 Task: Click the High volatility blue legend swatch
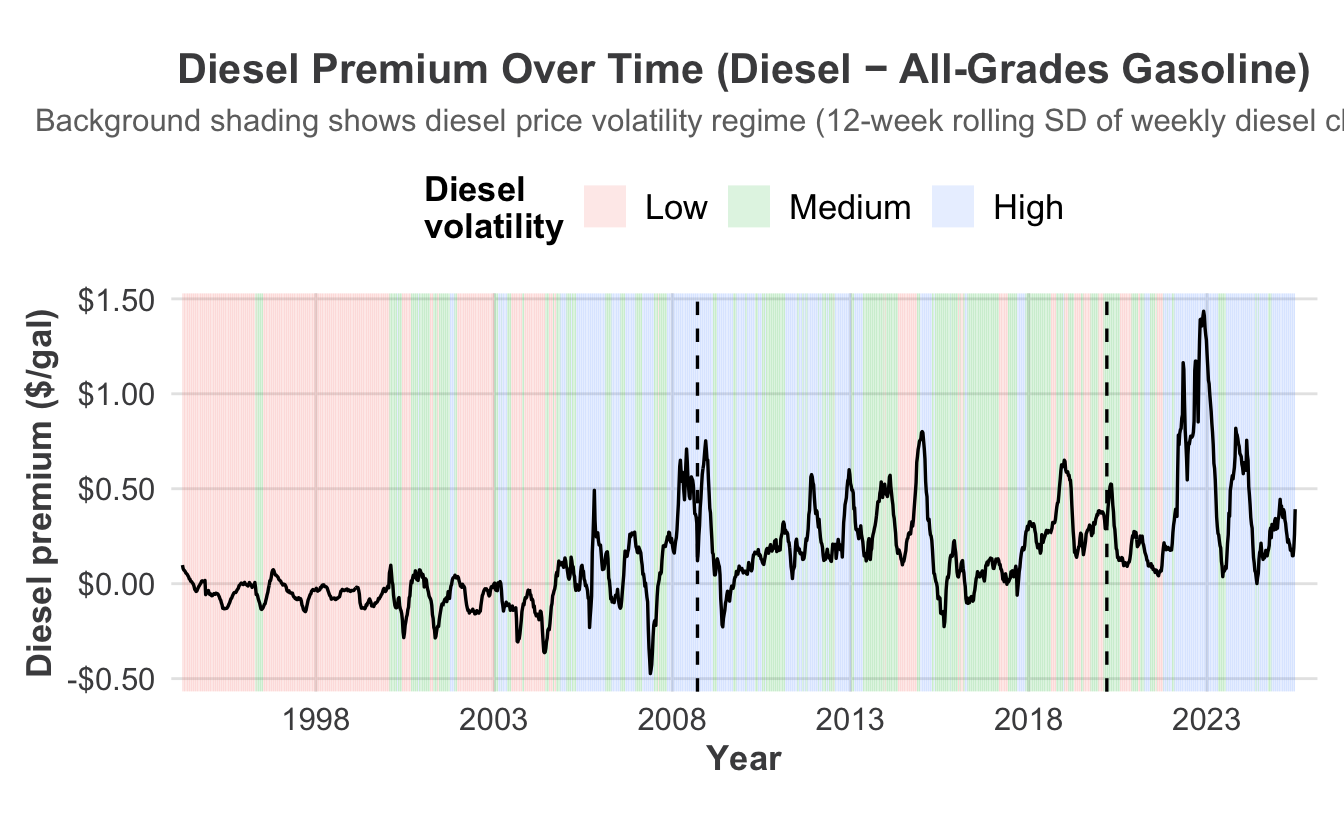pyautogui.click(x=953, y=207)
